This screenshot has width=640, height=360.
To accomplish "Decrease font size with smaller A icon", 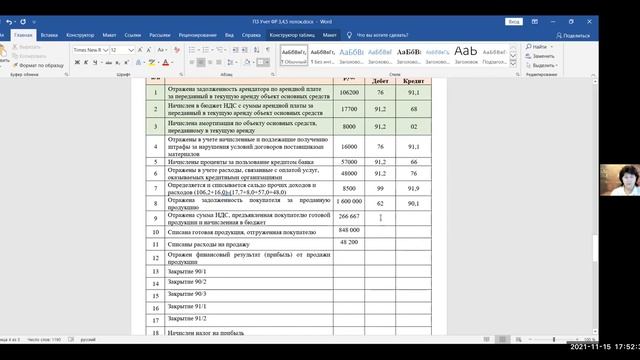I will tap(149, 50).
